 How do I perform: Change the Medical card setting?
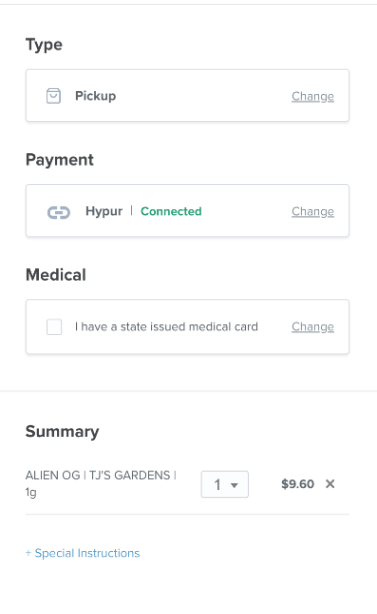(x=313, y=327)
